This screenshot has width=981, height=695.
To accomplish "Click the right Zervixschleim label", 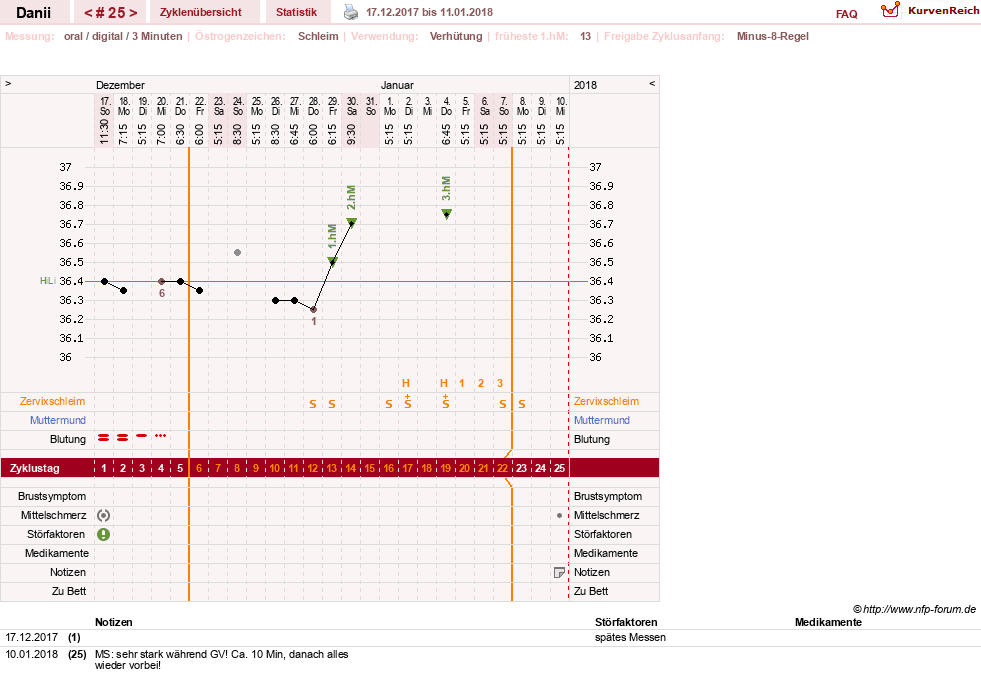I will click(606, 401).
